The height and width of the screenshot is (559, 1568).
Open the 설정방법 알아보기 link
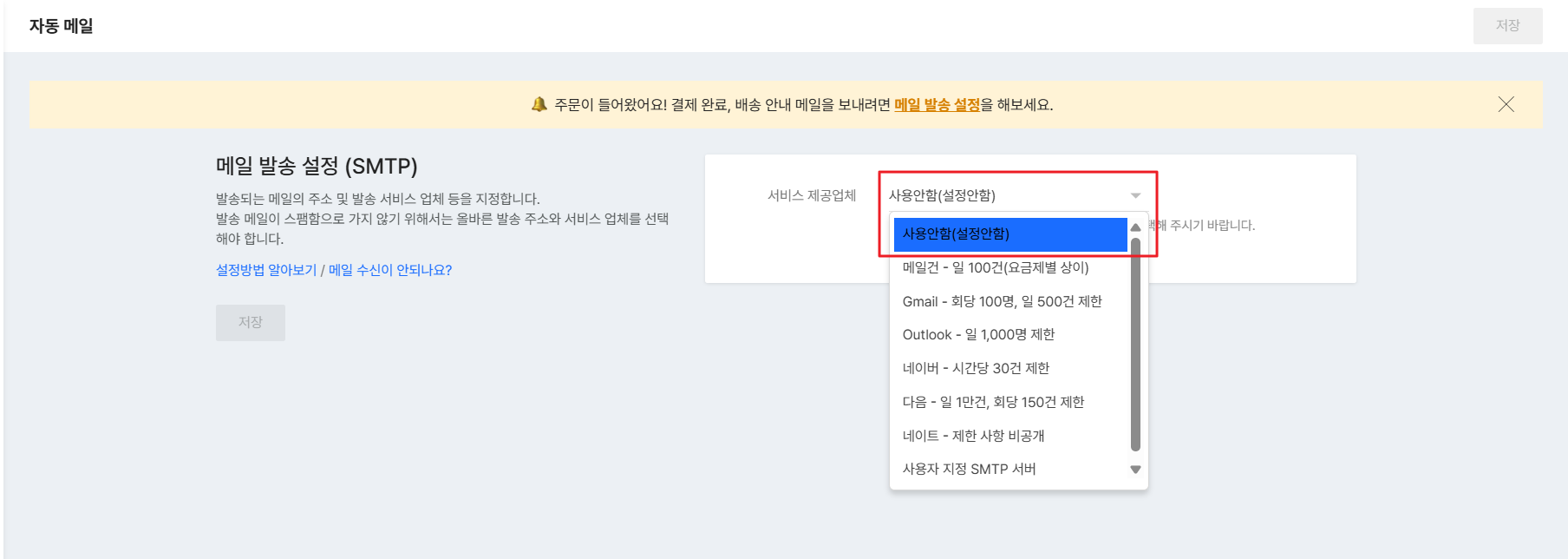coord(266,270)
